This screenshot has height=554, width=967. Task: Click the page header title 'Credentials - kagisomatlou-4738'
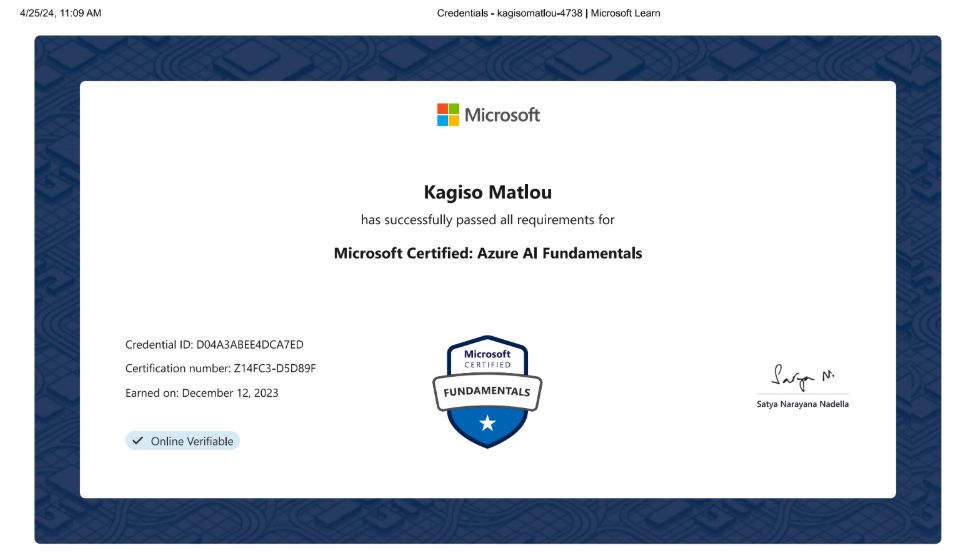[509, 13]
